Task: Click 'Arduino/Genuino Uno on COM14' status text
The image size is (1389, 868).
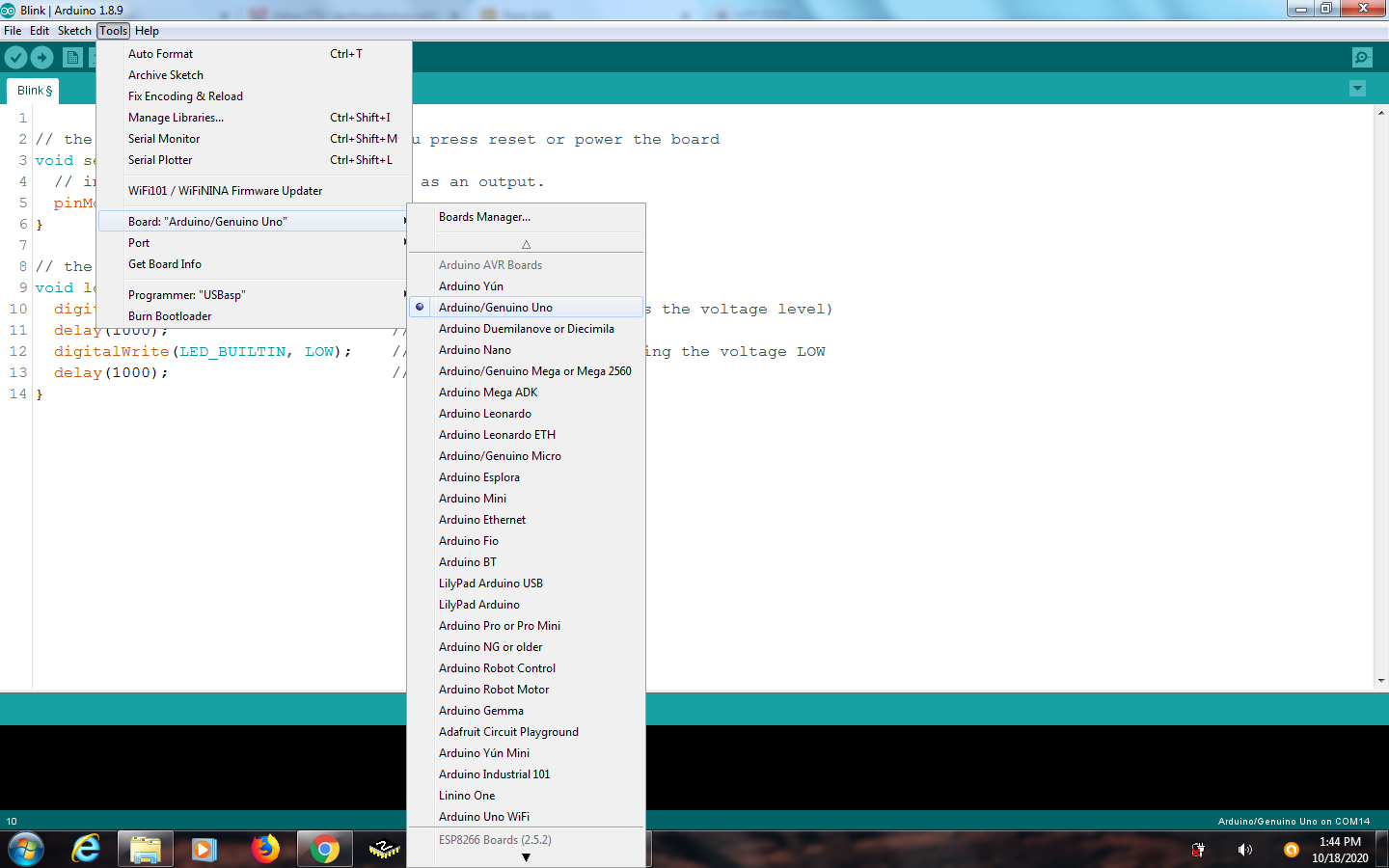Action: [x=1294, y=822]
